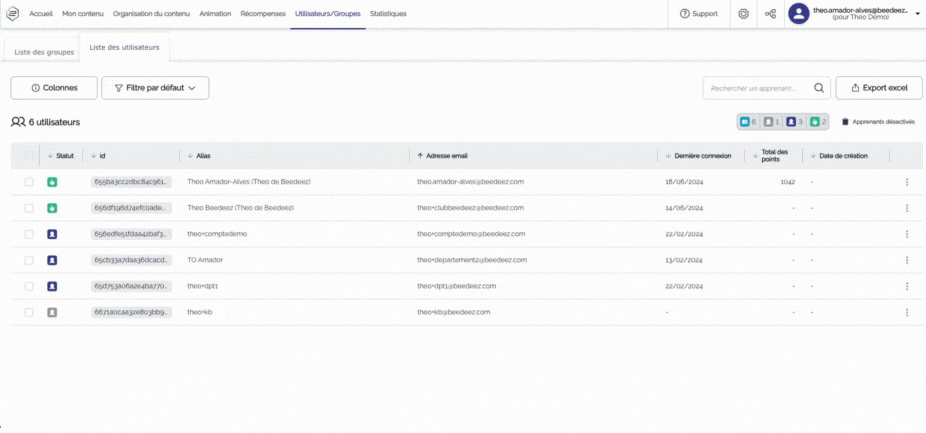The height and width of the screenshot is (433, 926).
Task: Expand the Filtre par défaut dropdown
Action: [x=154, y=88]
